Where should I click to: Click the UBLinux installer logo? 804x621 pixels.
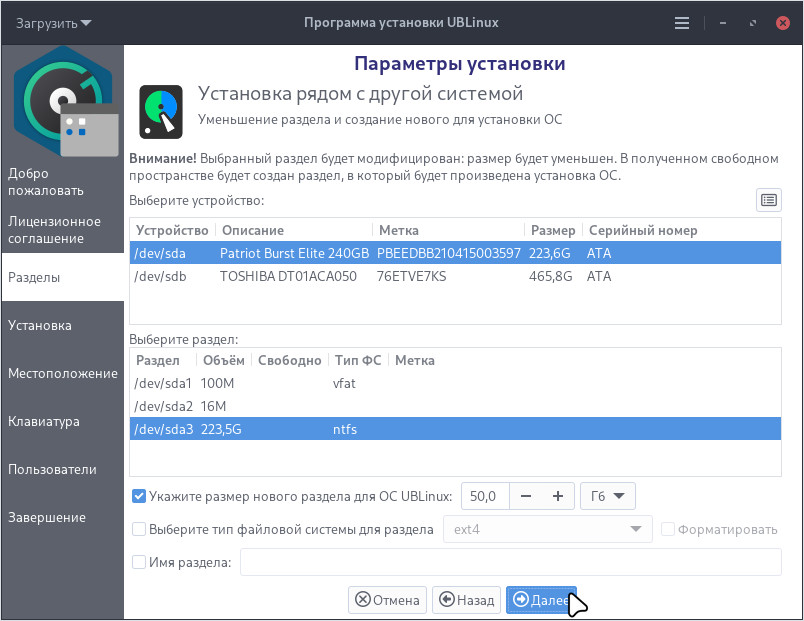(x=65, y=102)
